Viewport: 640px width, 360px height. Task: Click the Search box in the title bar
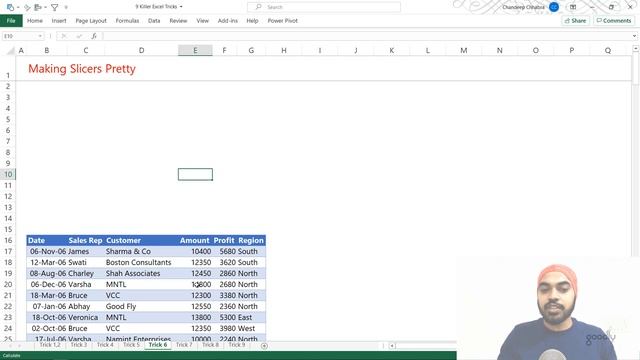324,7
